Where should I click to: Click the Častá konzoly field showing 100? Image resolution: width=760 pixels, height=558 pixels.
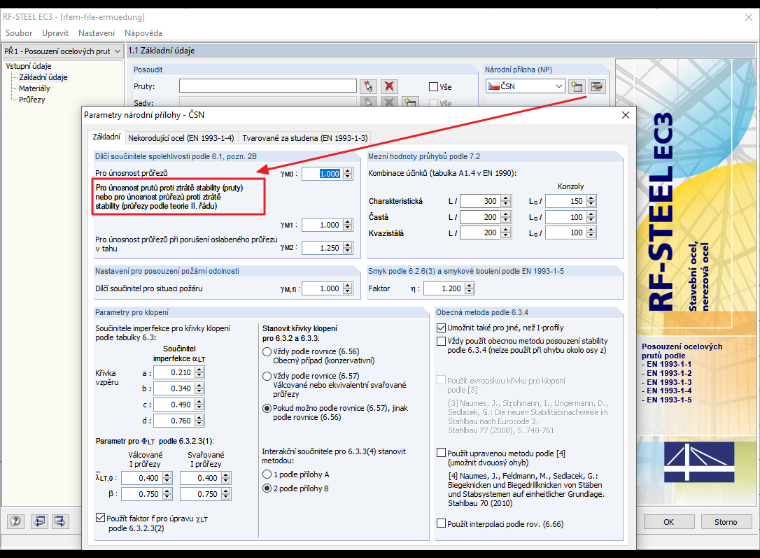click(x=566, y=217)
